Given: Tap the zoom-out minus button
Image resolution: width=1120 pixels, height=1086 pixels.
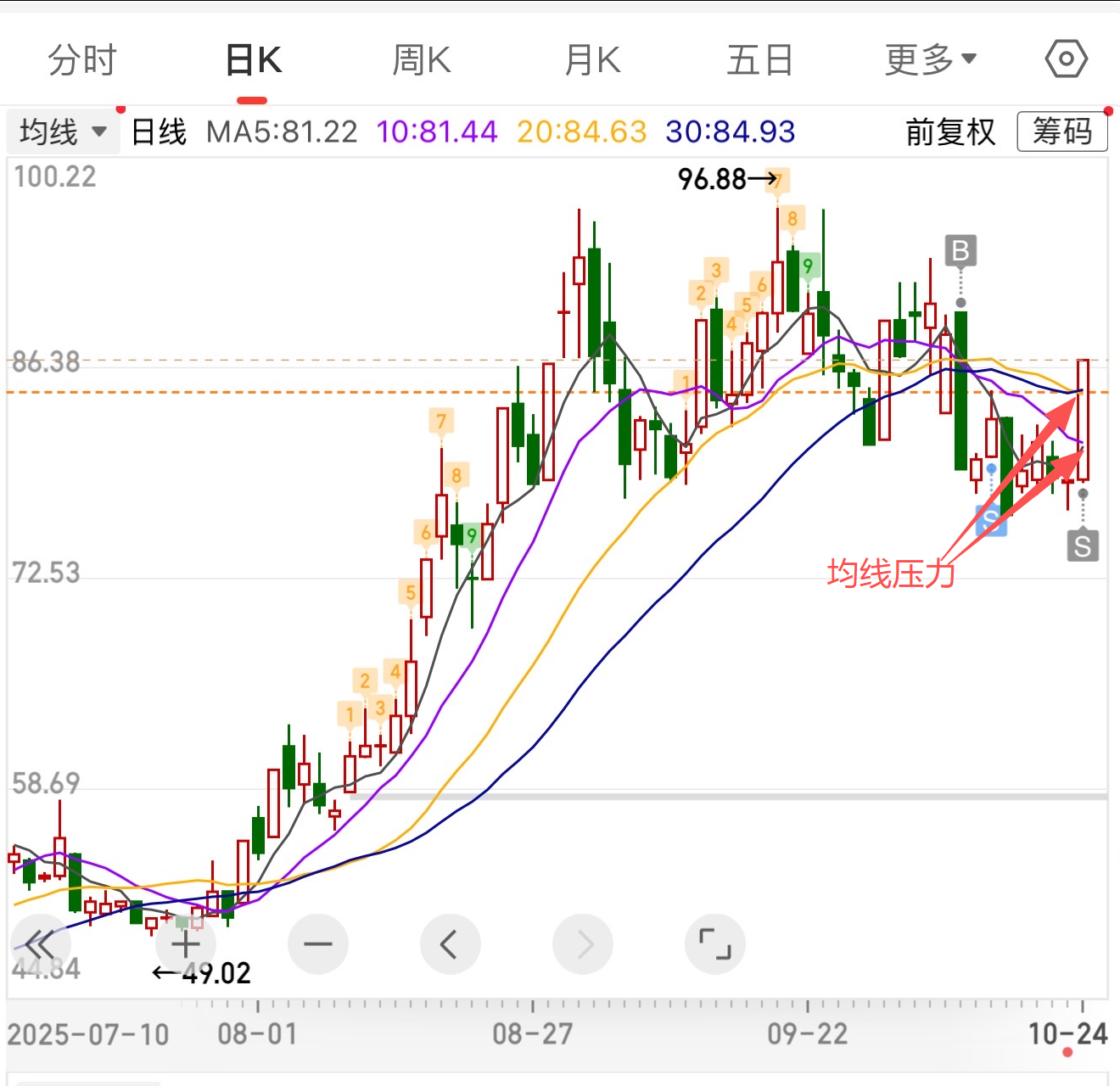Looking at the screenshot, I should coord(318,943).
